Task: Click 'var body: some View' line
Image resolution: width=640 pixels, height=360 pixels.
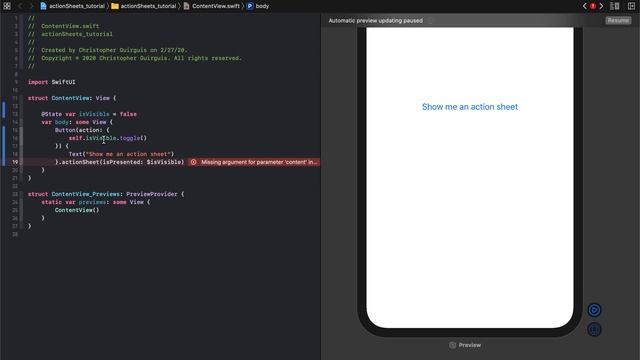Action: pos(77,122)
